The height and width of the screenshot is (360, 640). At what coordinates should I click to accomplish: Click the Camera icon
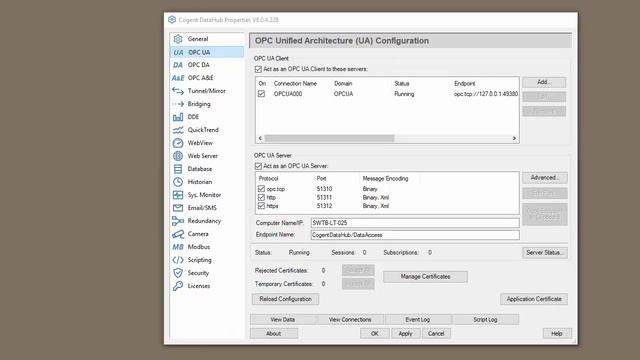(178, 234)
